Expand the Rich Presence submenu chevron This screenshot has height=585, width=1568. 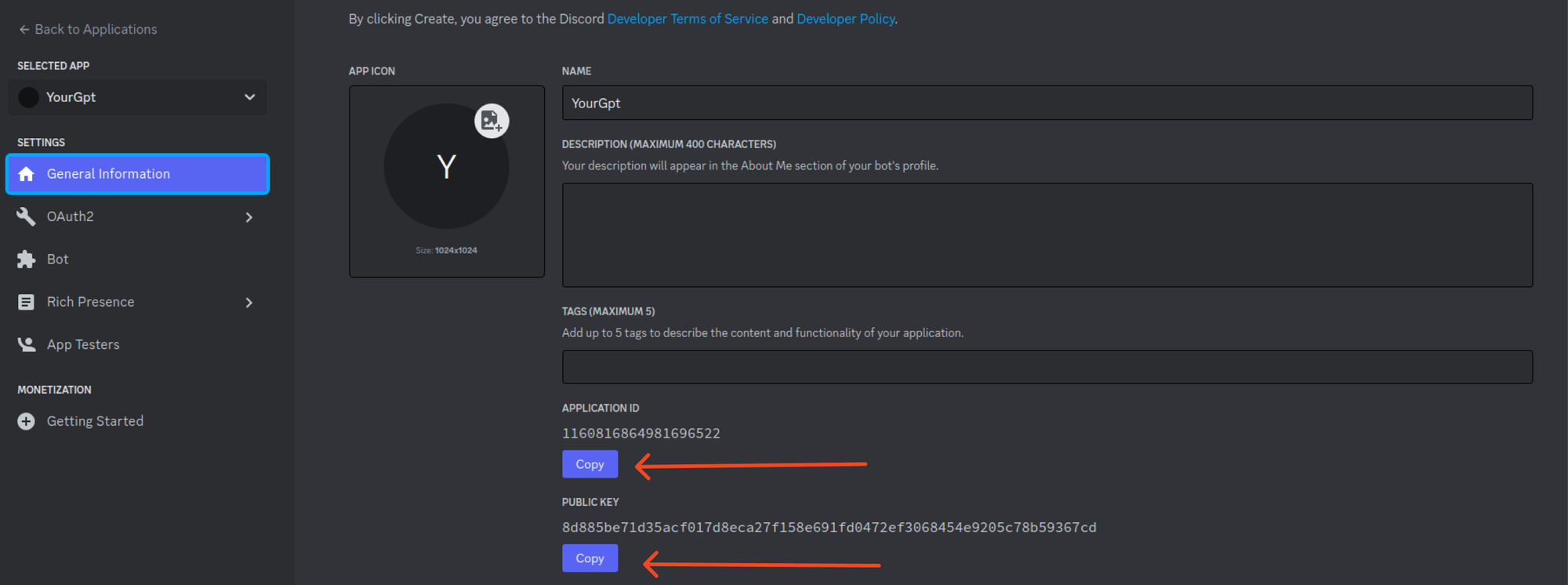249,303
